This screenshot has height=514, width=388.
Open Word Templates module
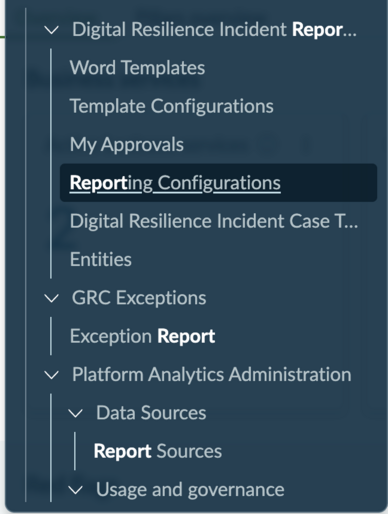coord(137,68)
